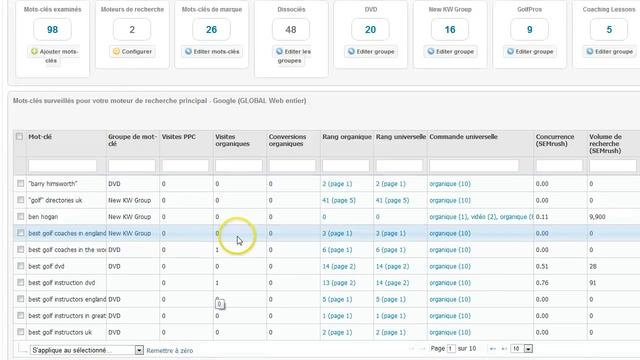This screenshot has height=360, width=640.
Task: Click Editer mots-clés under Mots-clés de marque
Action: tap(211, 51)
